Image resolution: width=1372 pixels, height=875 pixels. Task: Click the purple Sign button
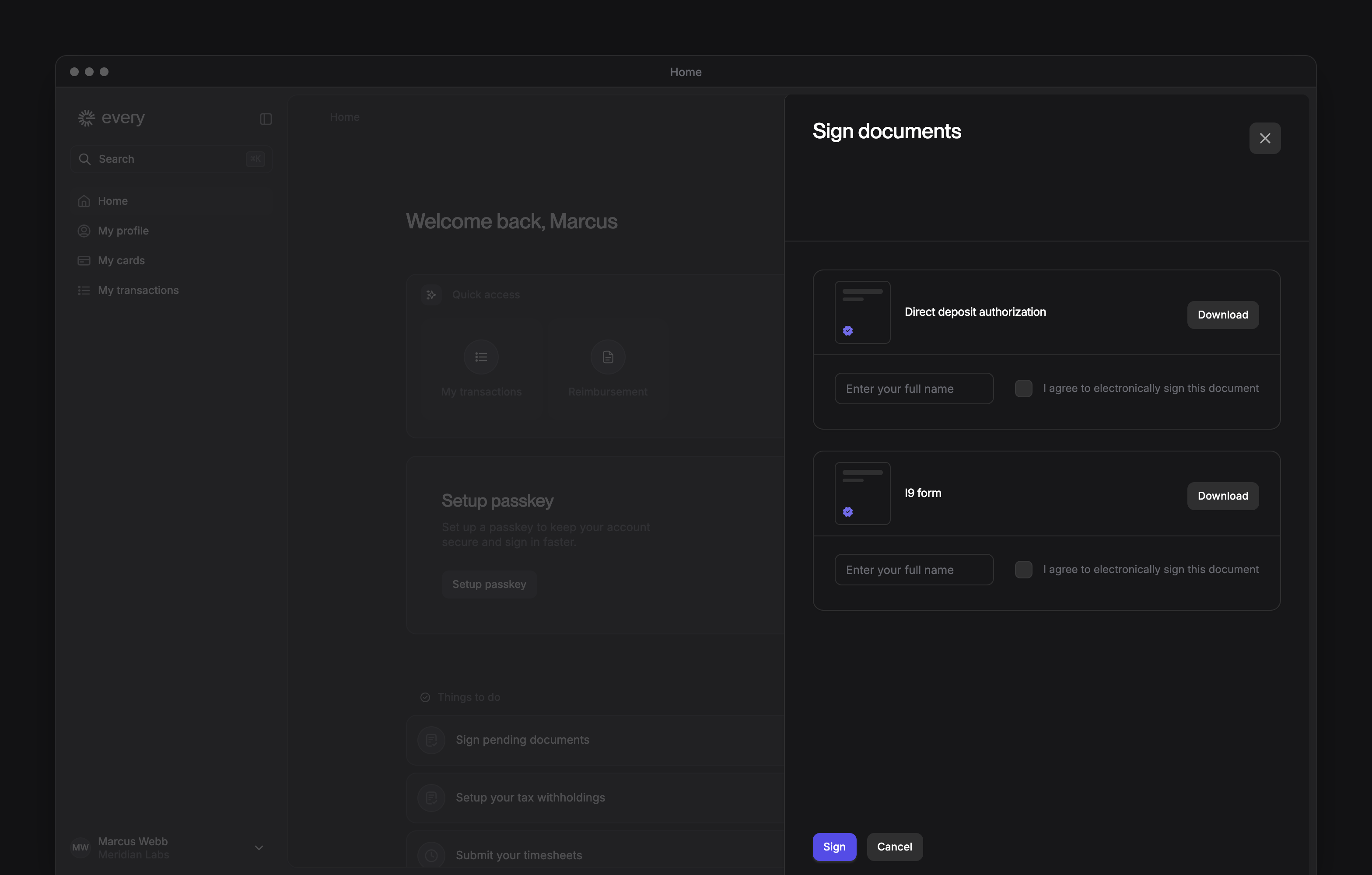click(x=834, y=847)
